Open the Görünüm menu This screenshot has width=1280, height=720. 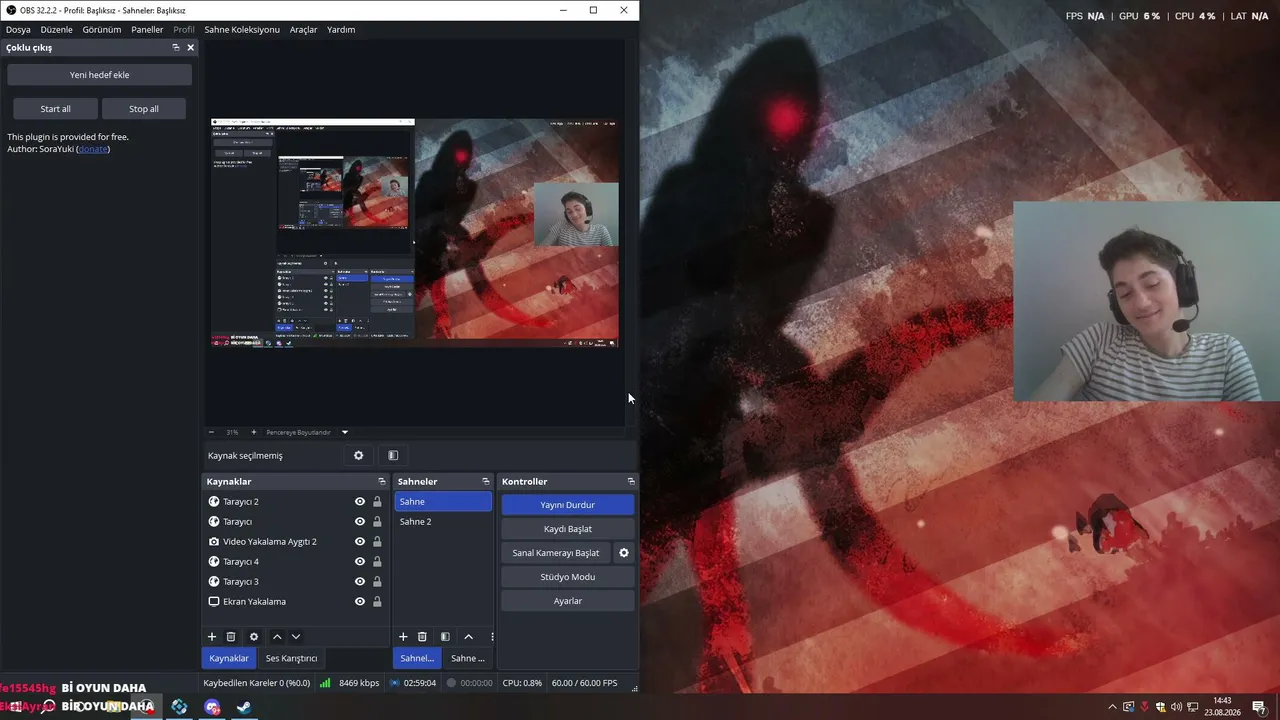102,30
